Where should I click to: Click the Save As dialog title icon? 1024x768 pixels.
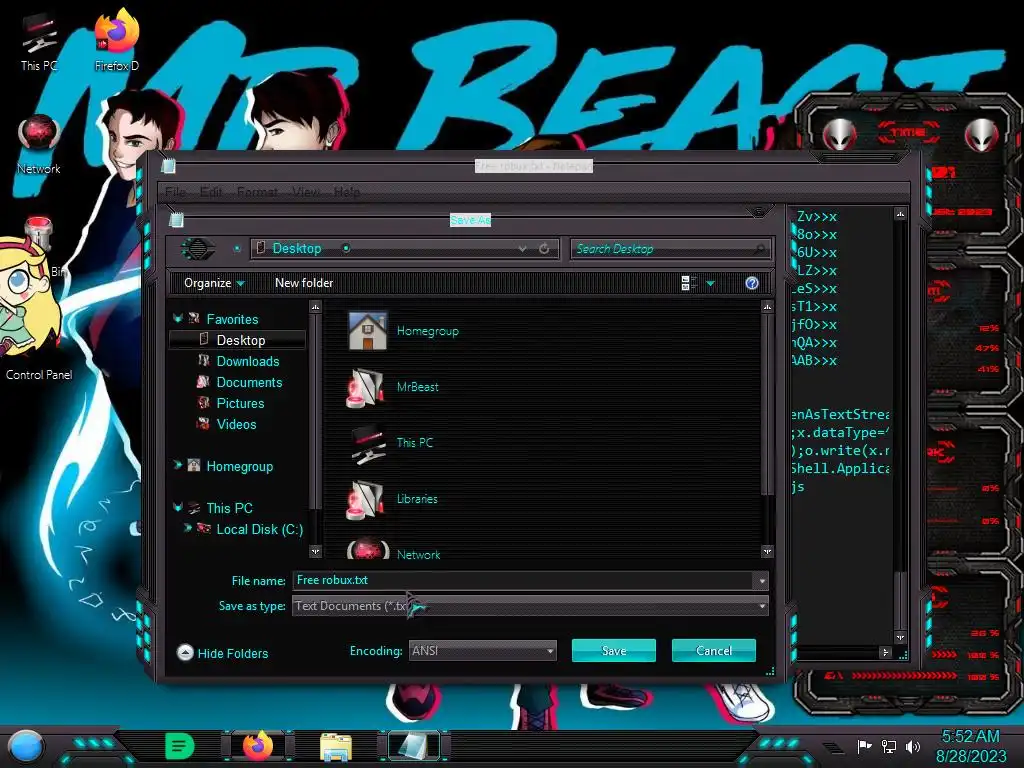tap(176, 219)
